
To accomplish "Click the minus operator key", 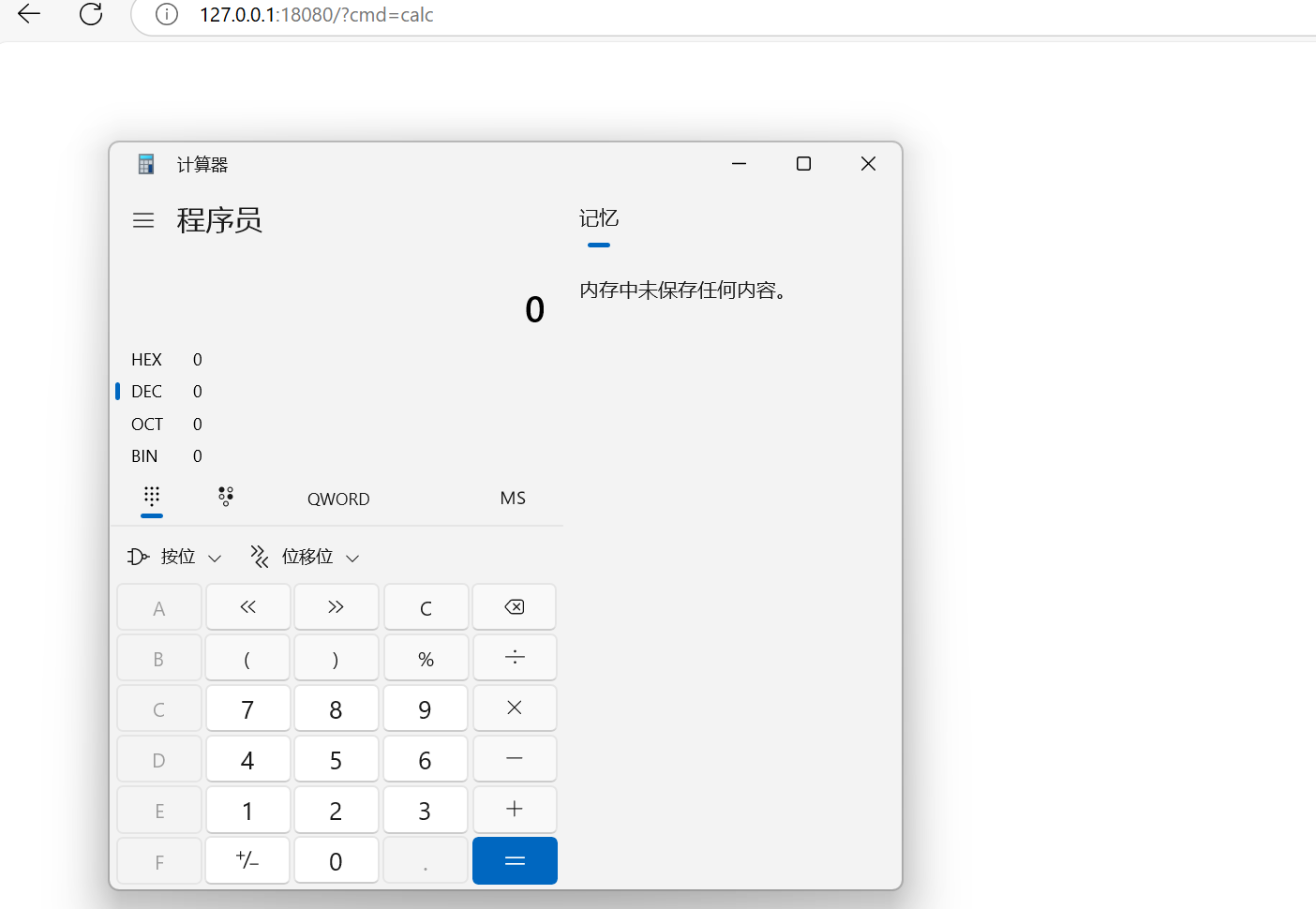I will [x=515, y=759].
